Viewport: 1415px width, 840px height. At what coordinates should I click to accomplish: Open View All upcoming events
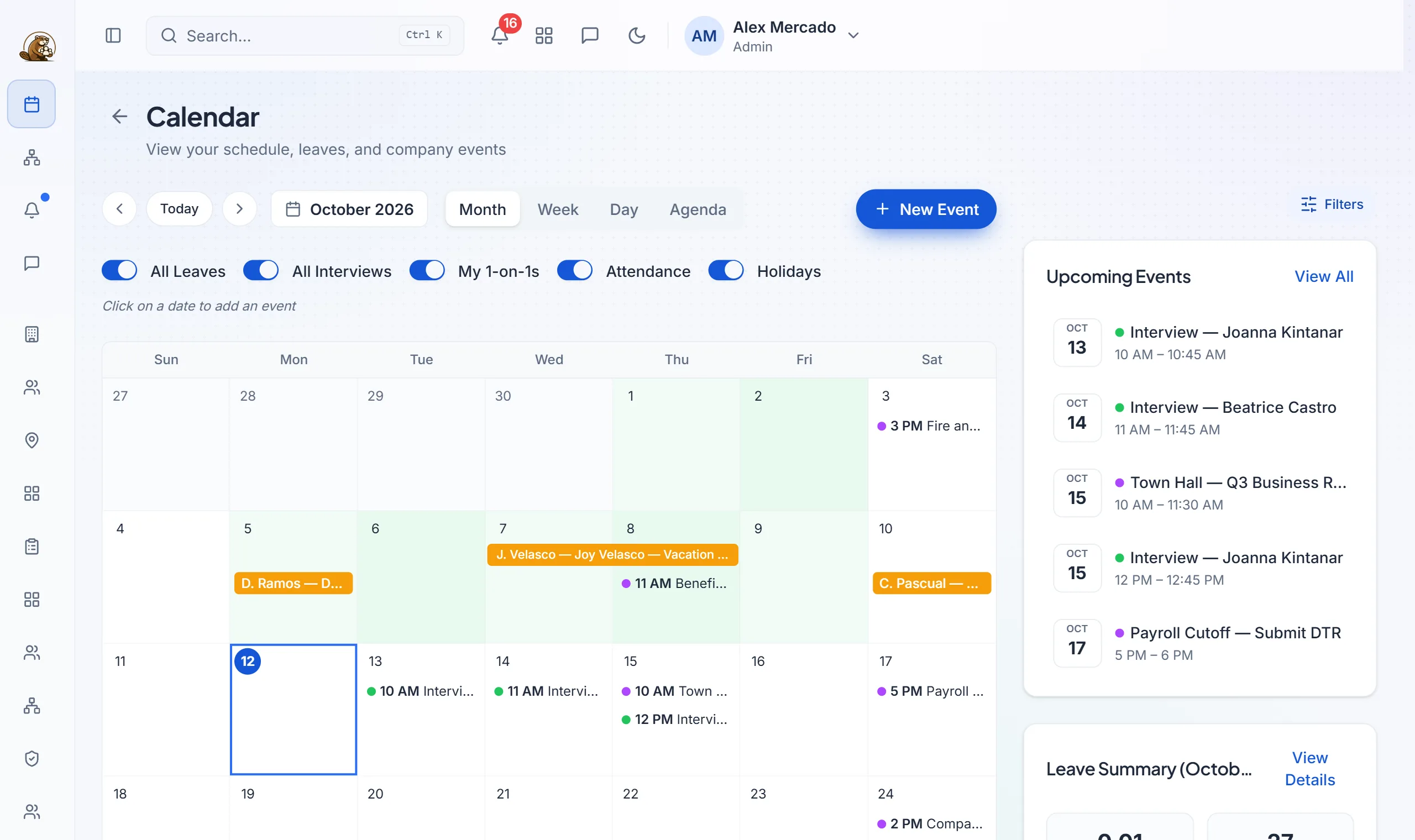pyautogui.click(x=1324, y=276)
